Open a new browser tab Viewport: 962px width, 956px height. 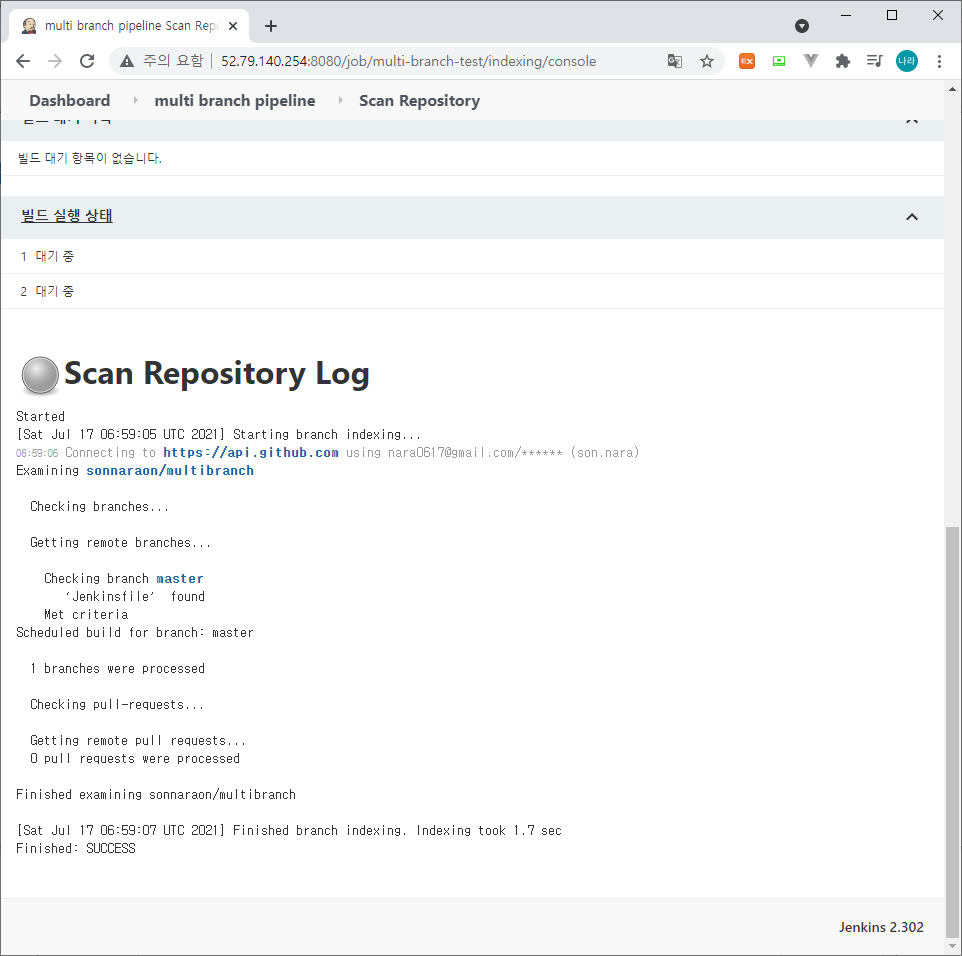[271, 26]
